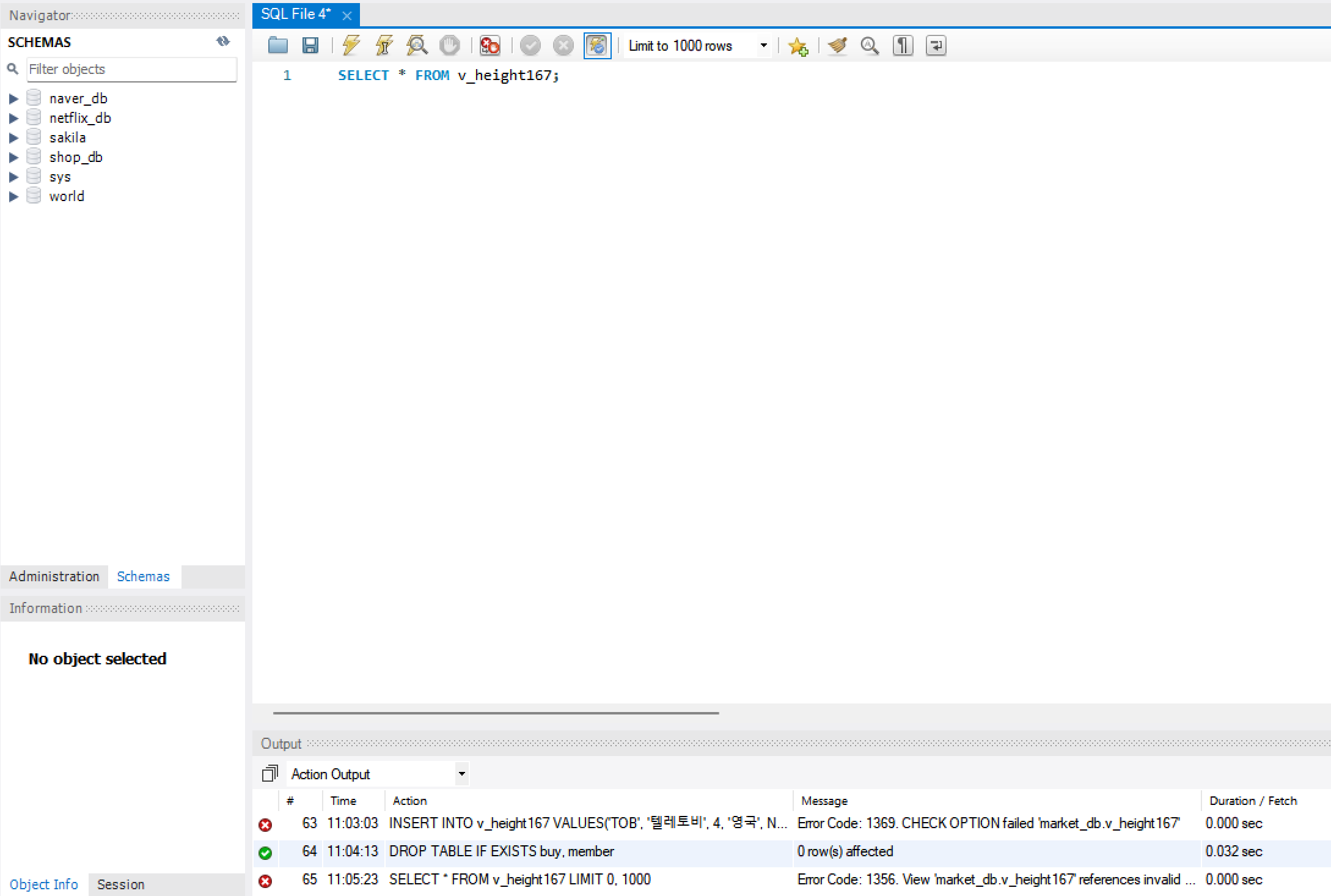Save the script with the floppy disk icon

pyautogui.click(x=310, y=46)
